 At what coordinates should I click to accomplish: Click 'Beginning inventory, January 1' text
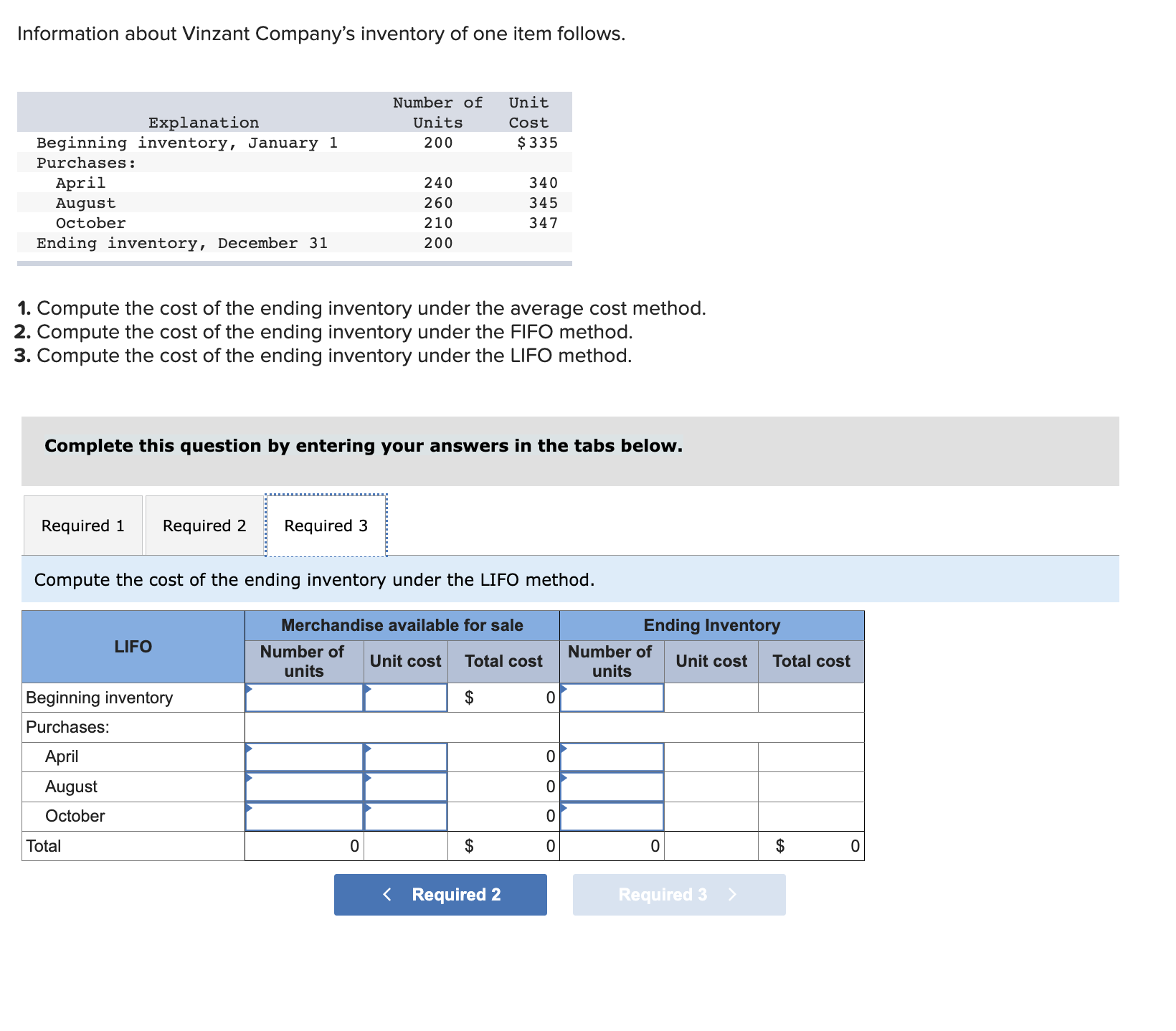(x=187, y=143)
